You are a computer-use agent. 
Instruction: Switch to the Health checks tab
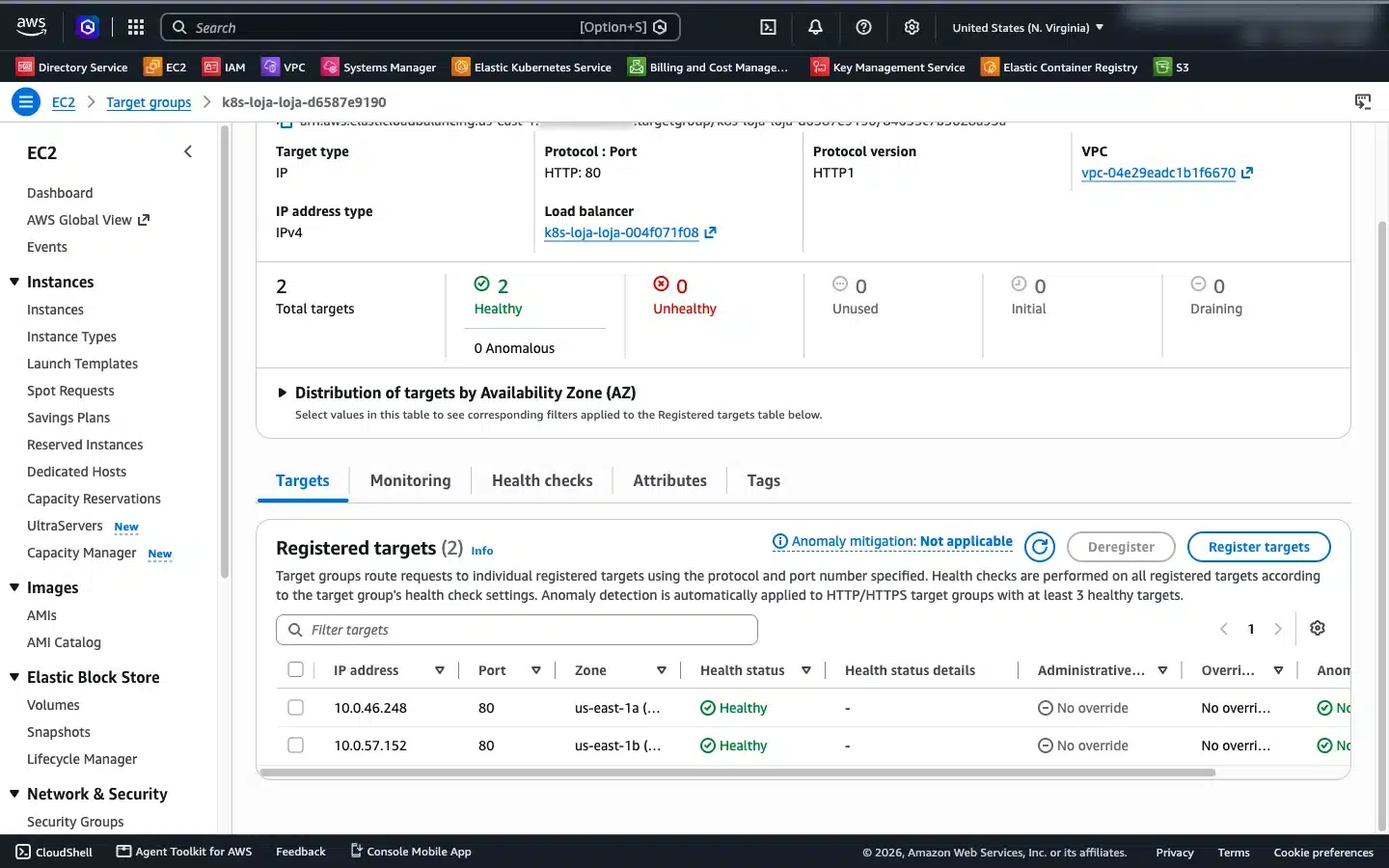tap(542, 480)
